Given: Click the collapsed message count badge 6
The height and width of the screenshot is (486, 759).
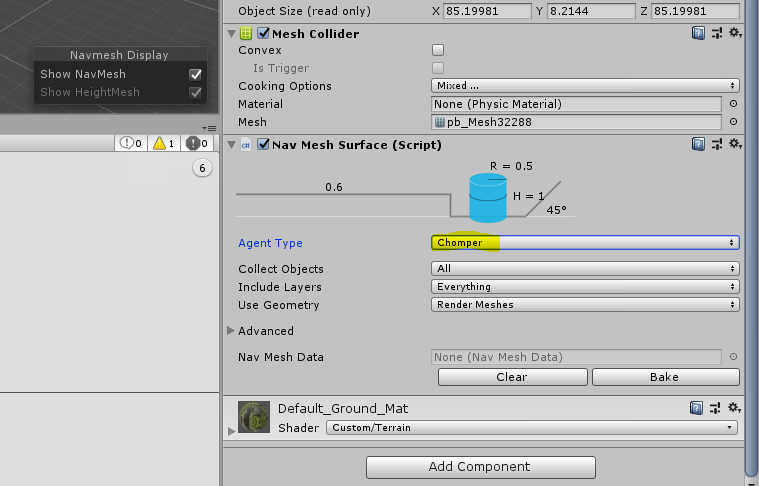Looking at the screenshot, I should [202, 168].
